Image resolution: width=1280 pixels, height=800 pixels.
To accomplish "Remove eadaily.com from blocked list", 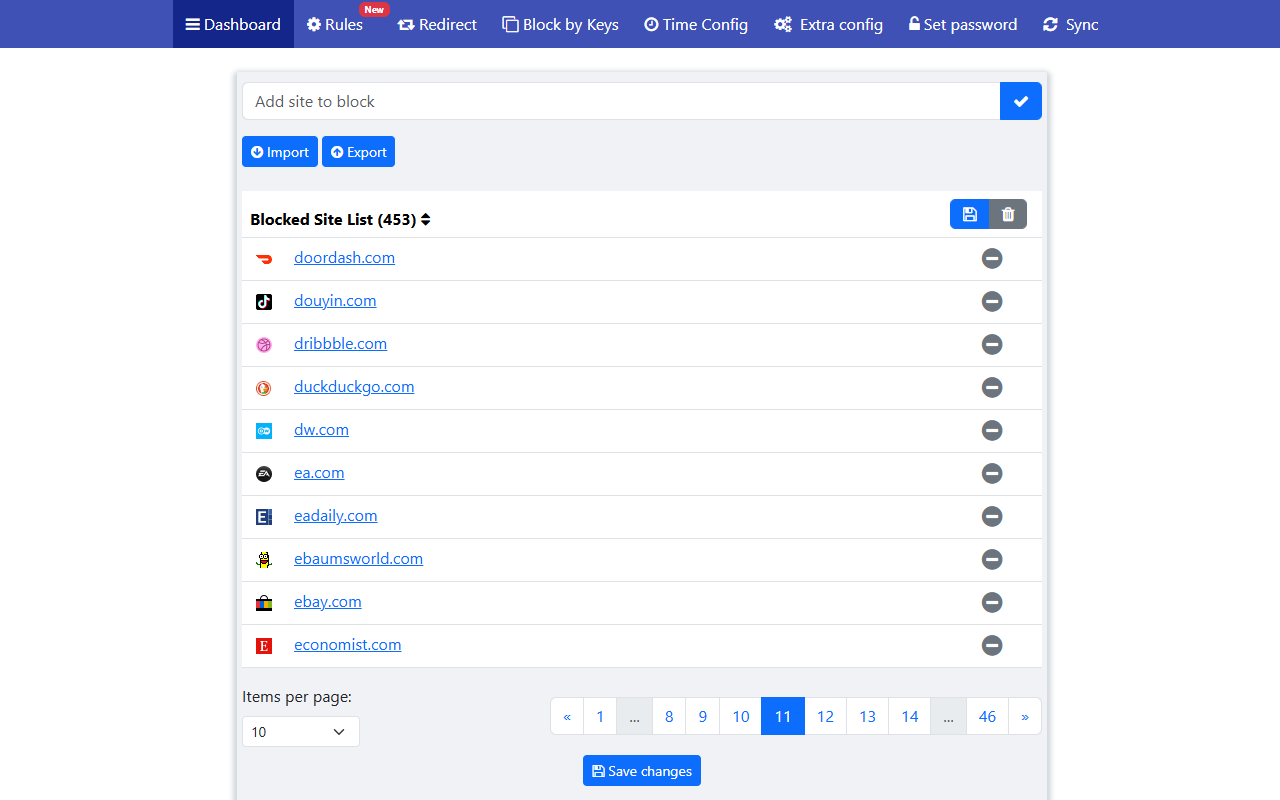I will (992, 516).
